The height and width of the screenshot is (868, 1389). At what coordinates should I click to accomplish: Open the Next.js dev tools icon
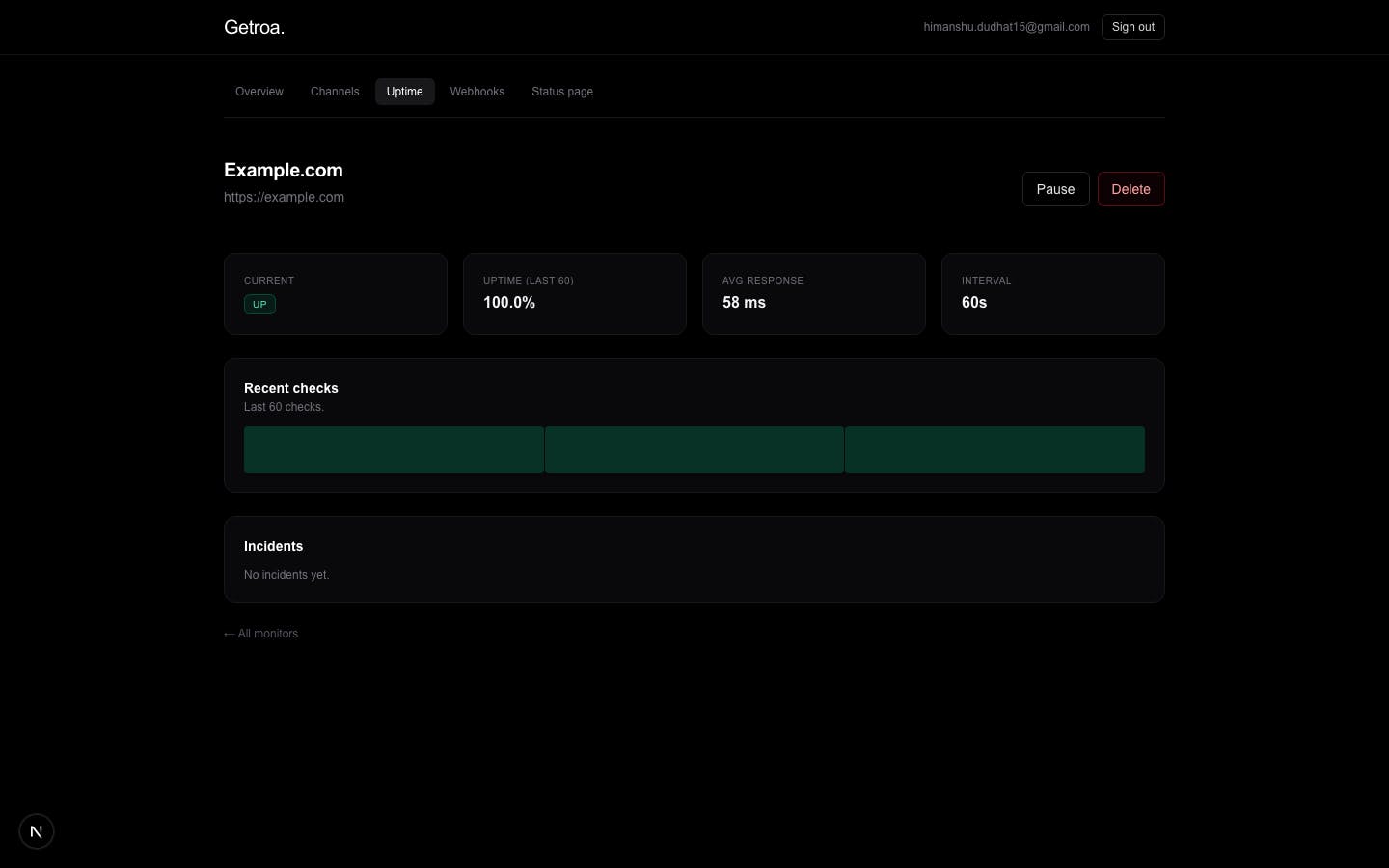pyautogui.click(x=37, y=831)
